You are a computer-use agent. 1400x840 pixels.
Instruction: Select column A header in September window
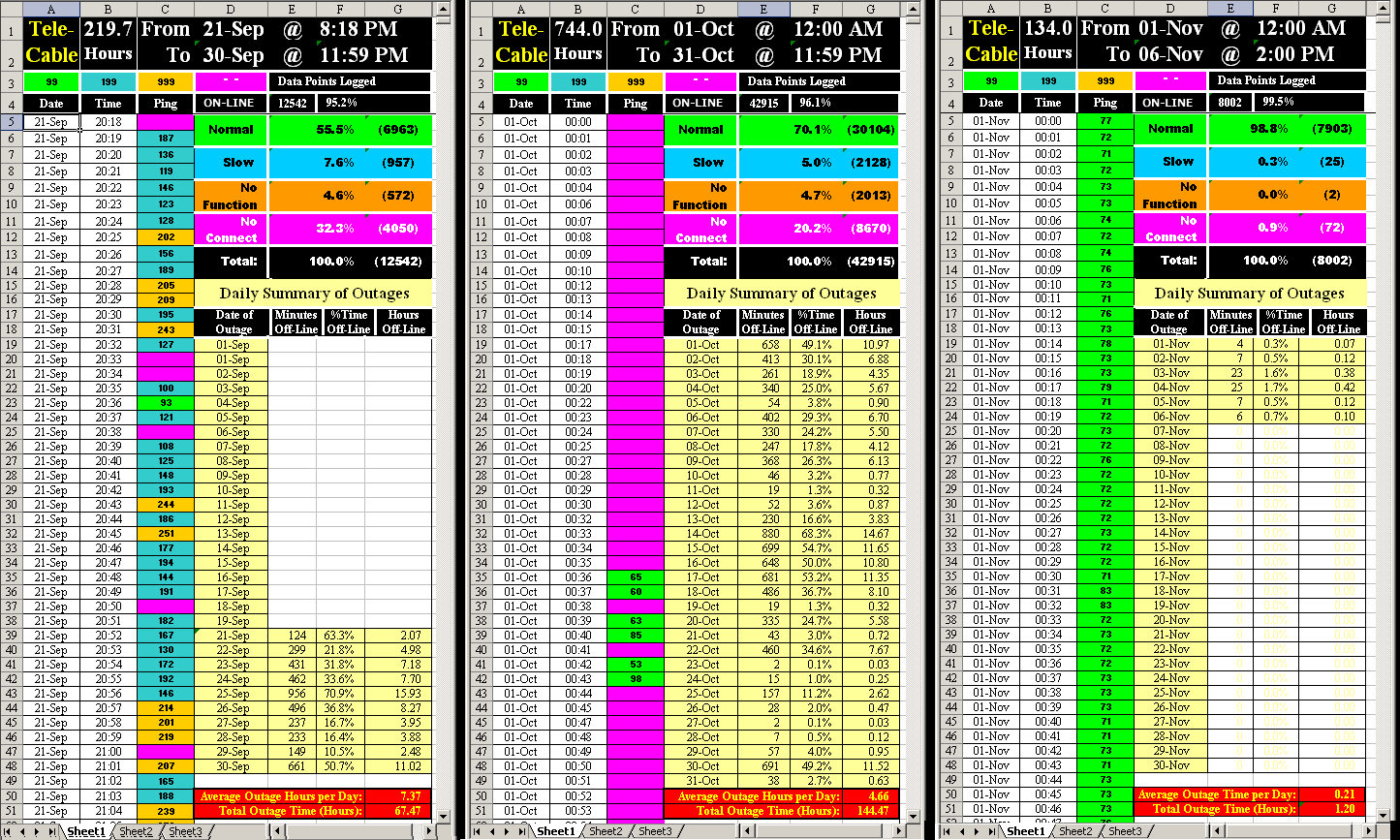(x=50, y=8)
